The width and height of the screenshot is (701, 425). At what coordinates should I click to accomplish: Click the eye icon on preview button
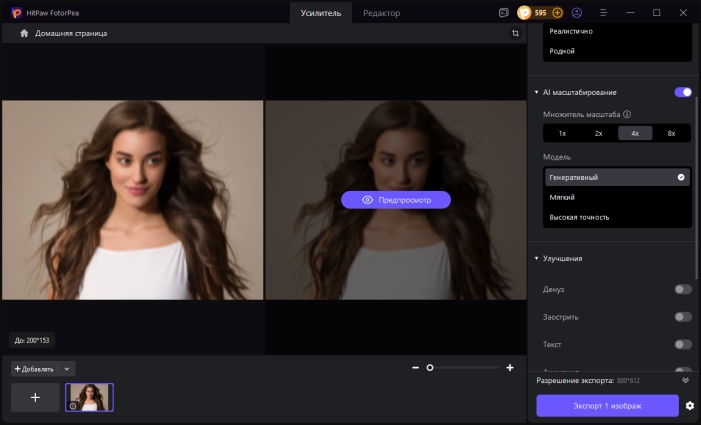[x=367, y=200]
